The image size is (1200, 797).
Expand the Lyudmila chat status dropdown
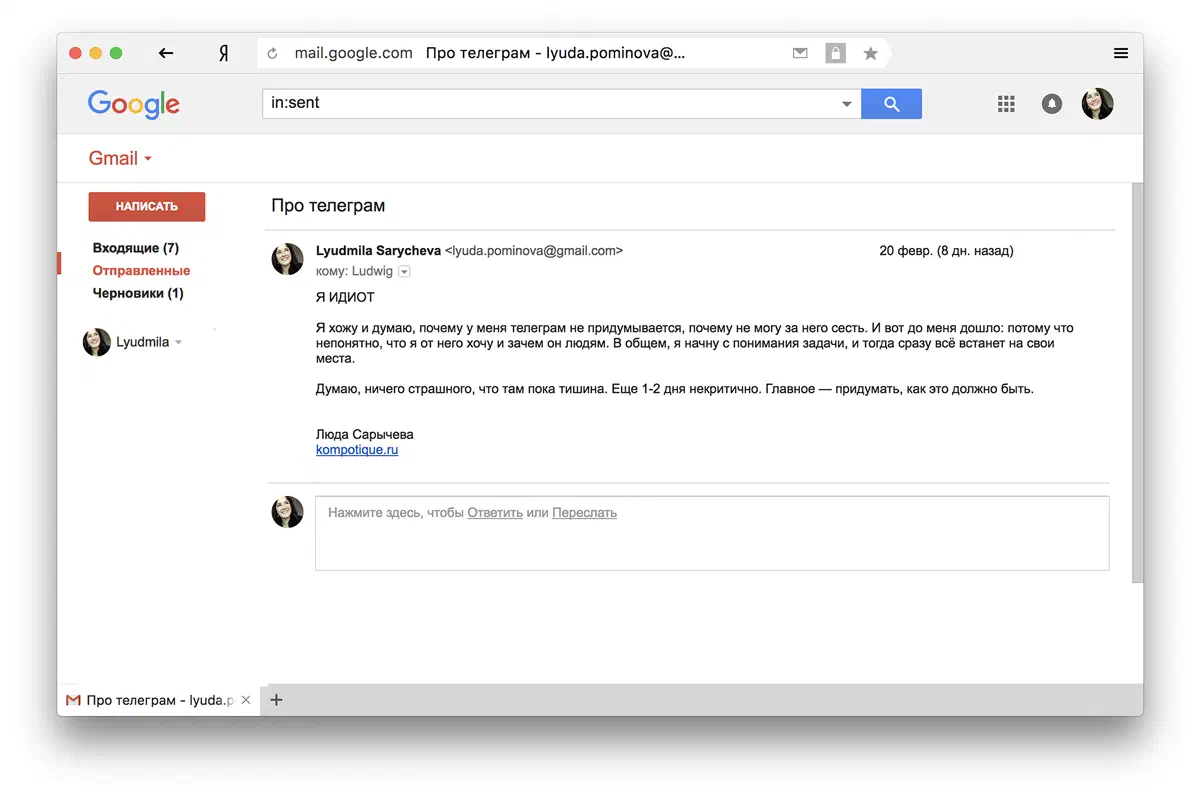pos(178,342)
